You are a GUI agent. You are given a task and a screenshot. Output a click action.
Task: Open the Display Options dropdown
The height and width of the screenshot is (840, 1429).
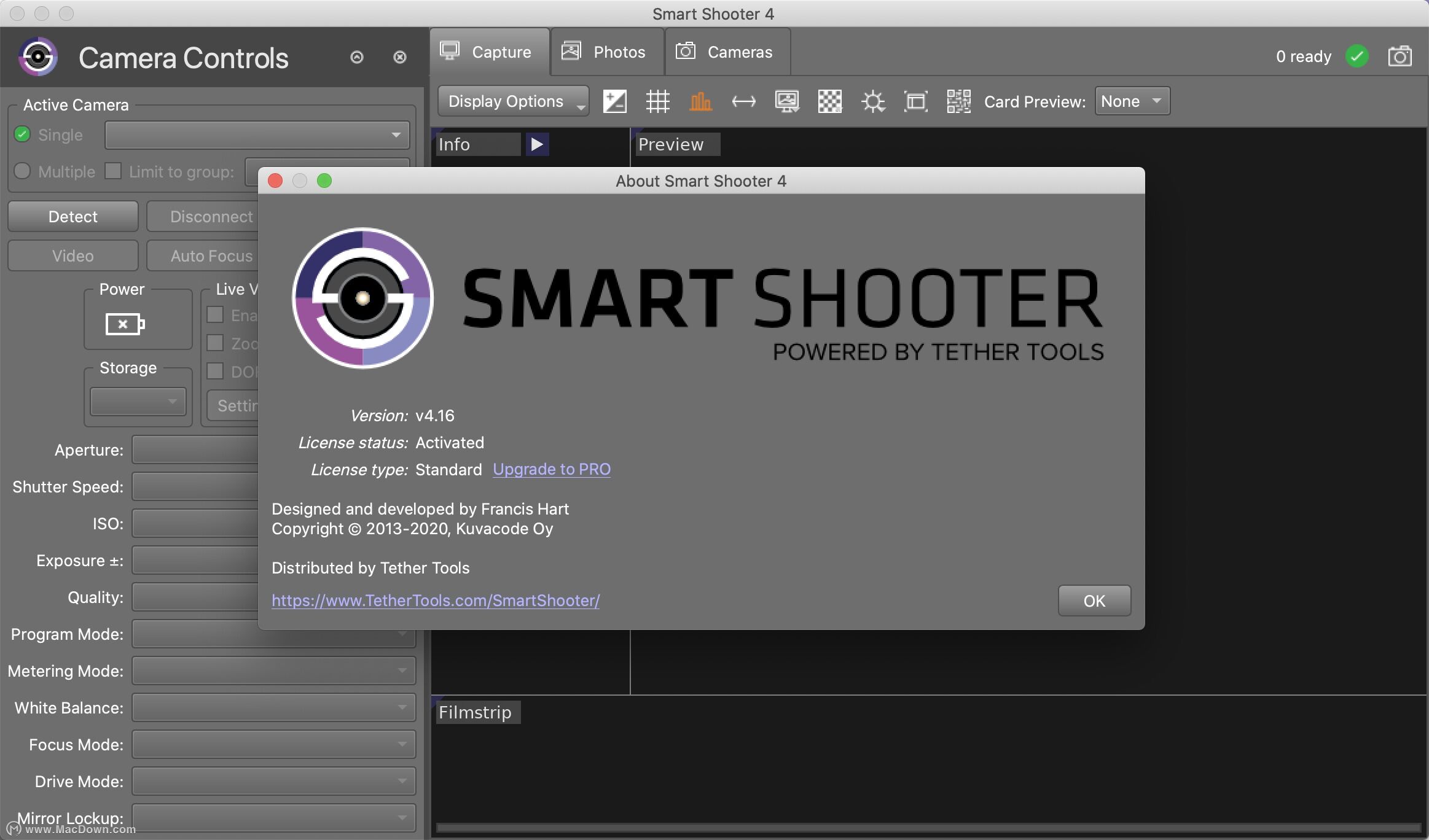pos(513,101)
